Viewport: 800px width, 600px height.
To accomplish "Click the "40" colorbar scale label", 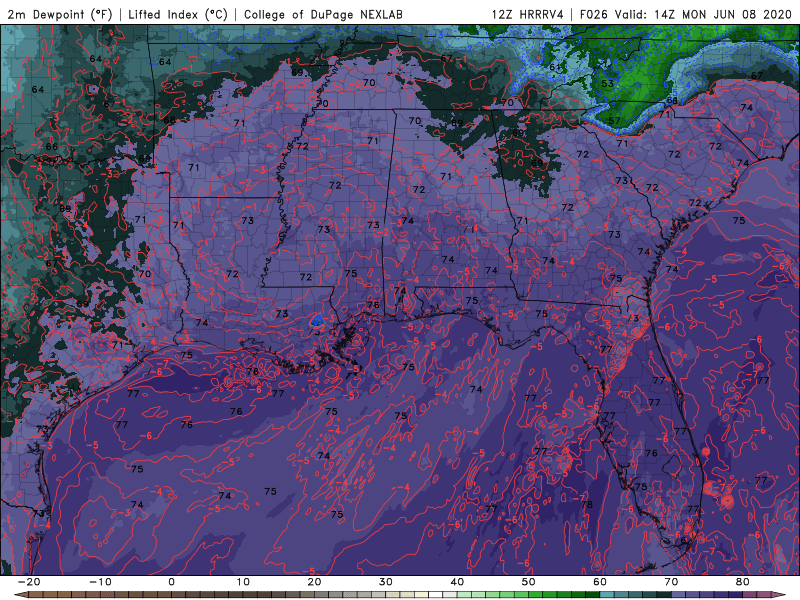I will [x=457, y=582].
